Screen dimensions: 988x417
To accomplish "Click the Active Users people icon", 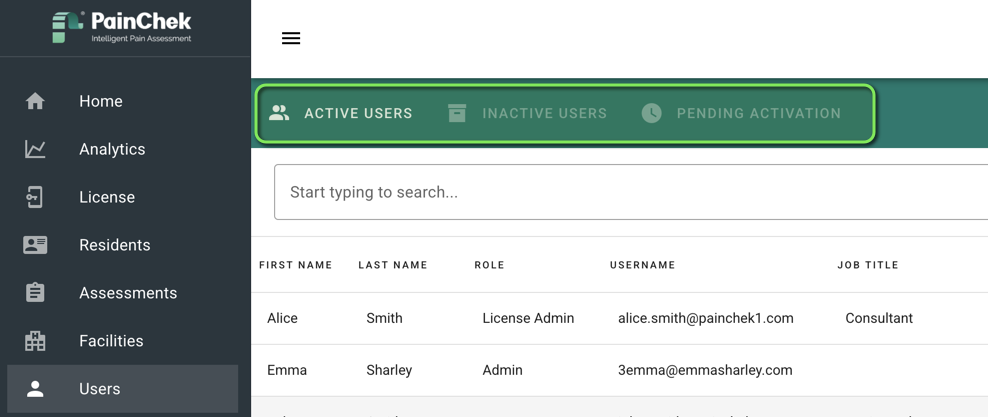I will coord(279,113).
